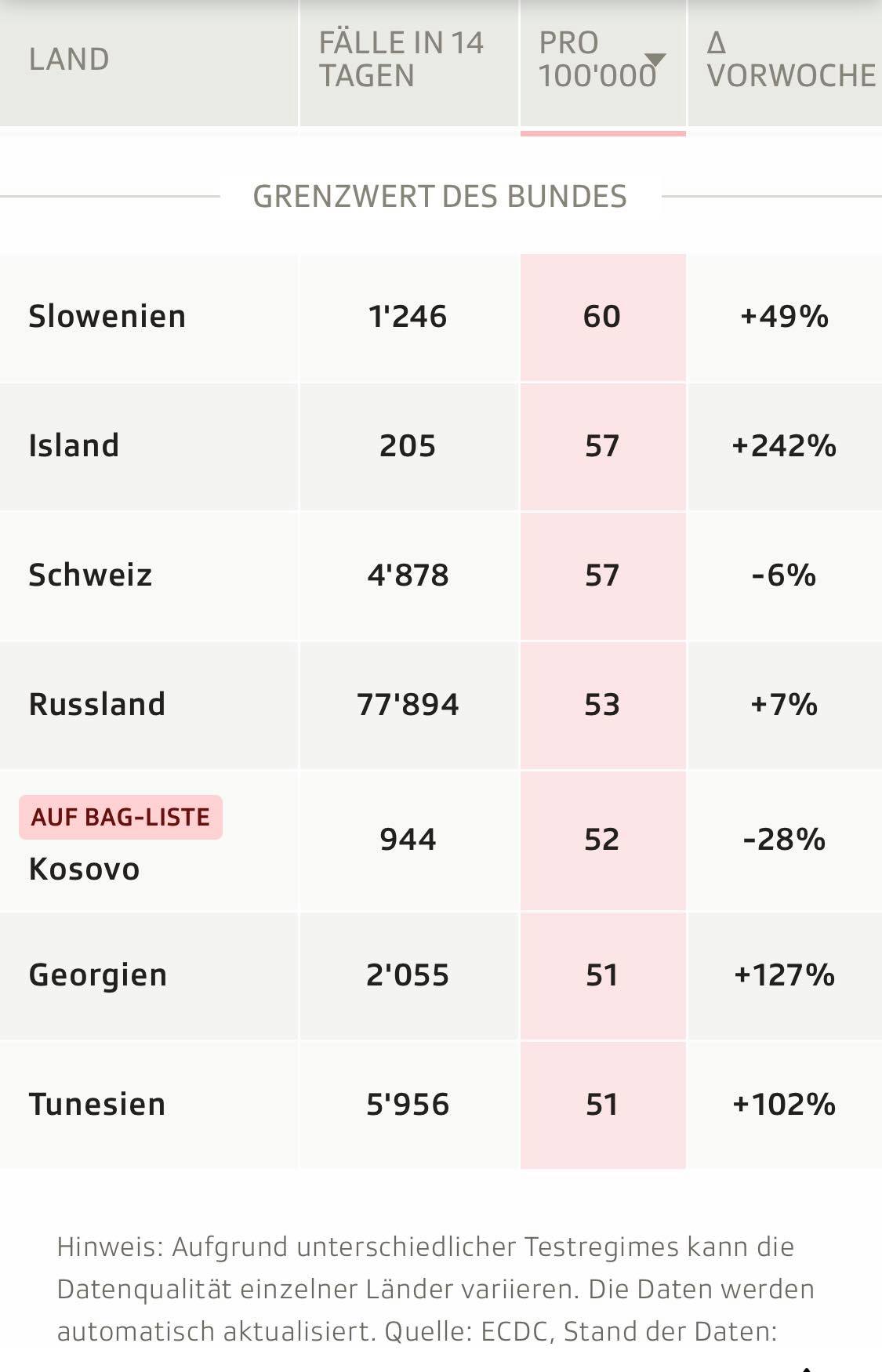Click the Schweiz 4'878 cases cell

tap(408, 575)
